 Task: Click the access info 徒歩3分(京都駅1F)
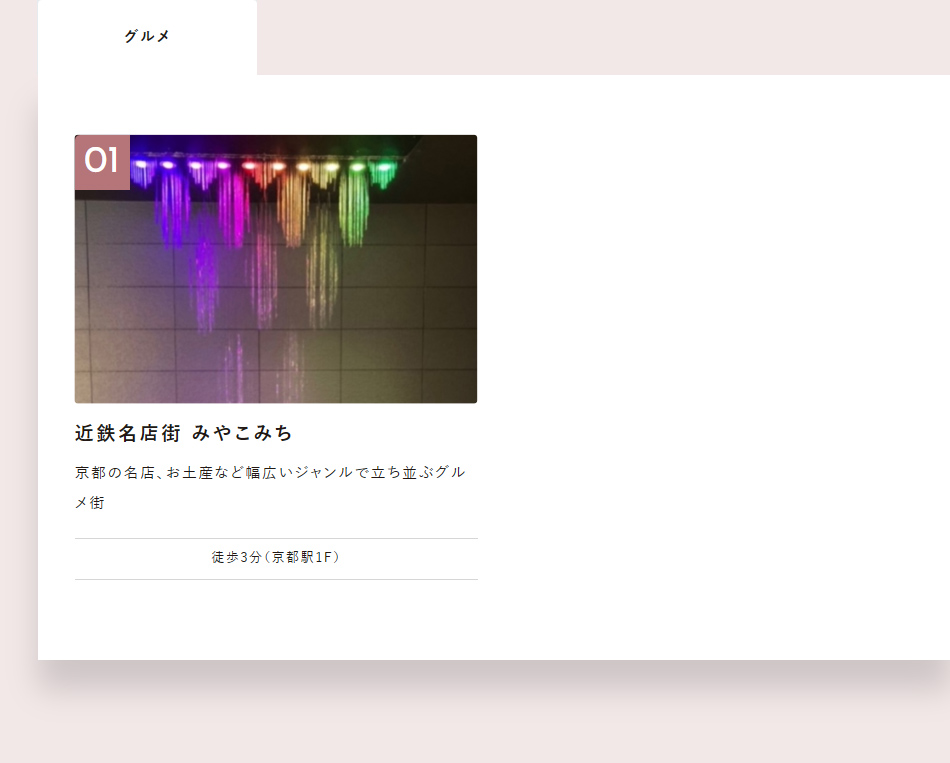[x=276, y=557]
